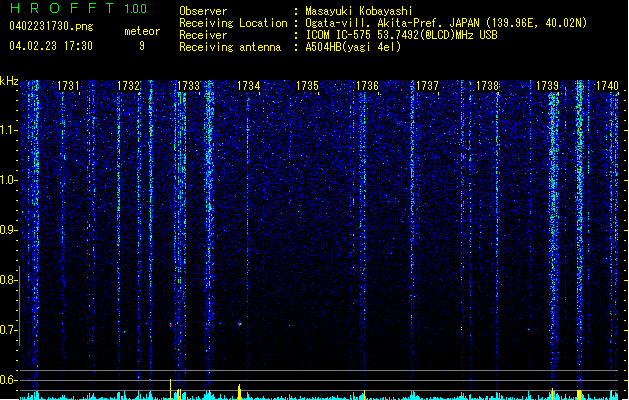Click the 1740 time marker
Screen dimensions: 629x400
pyautogui.click(x=607, y=86)
